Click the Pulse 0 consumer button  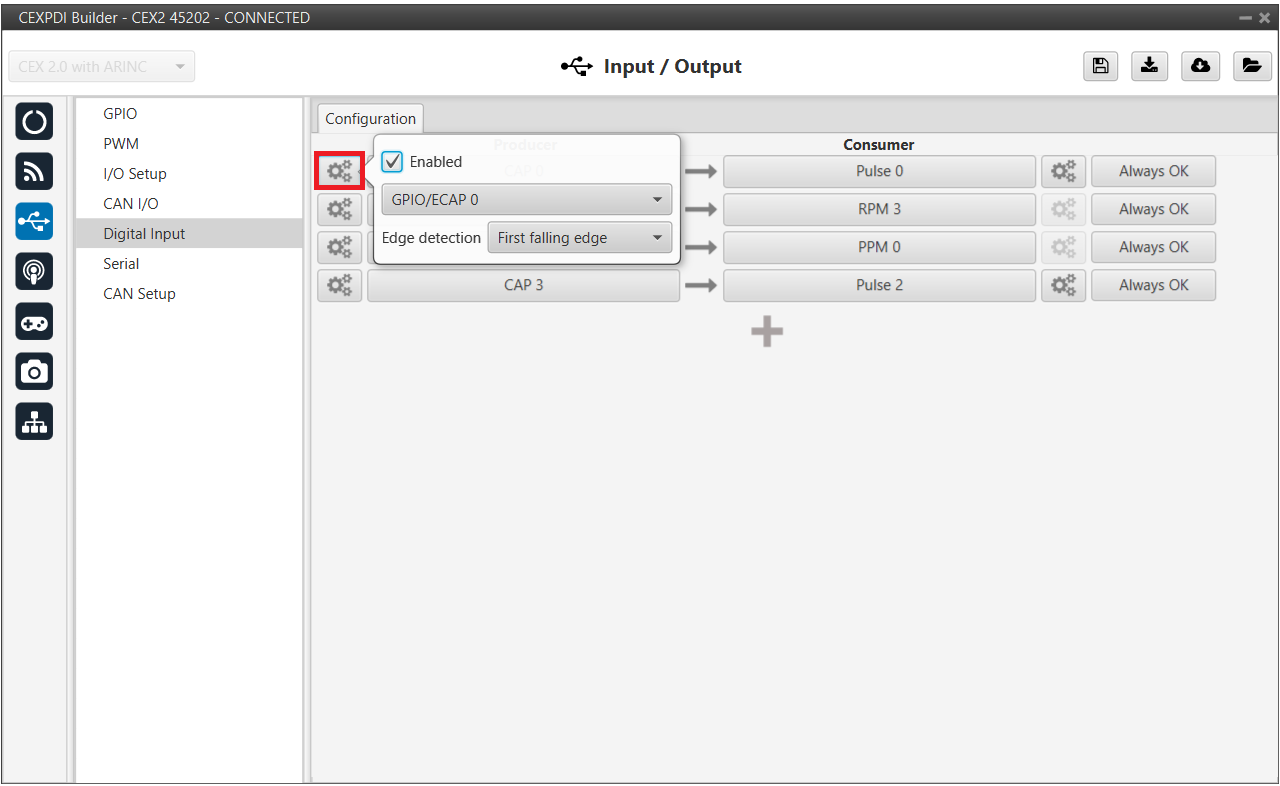point(879,171)
